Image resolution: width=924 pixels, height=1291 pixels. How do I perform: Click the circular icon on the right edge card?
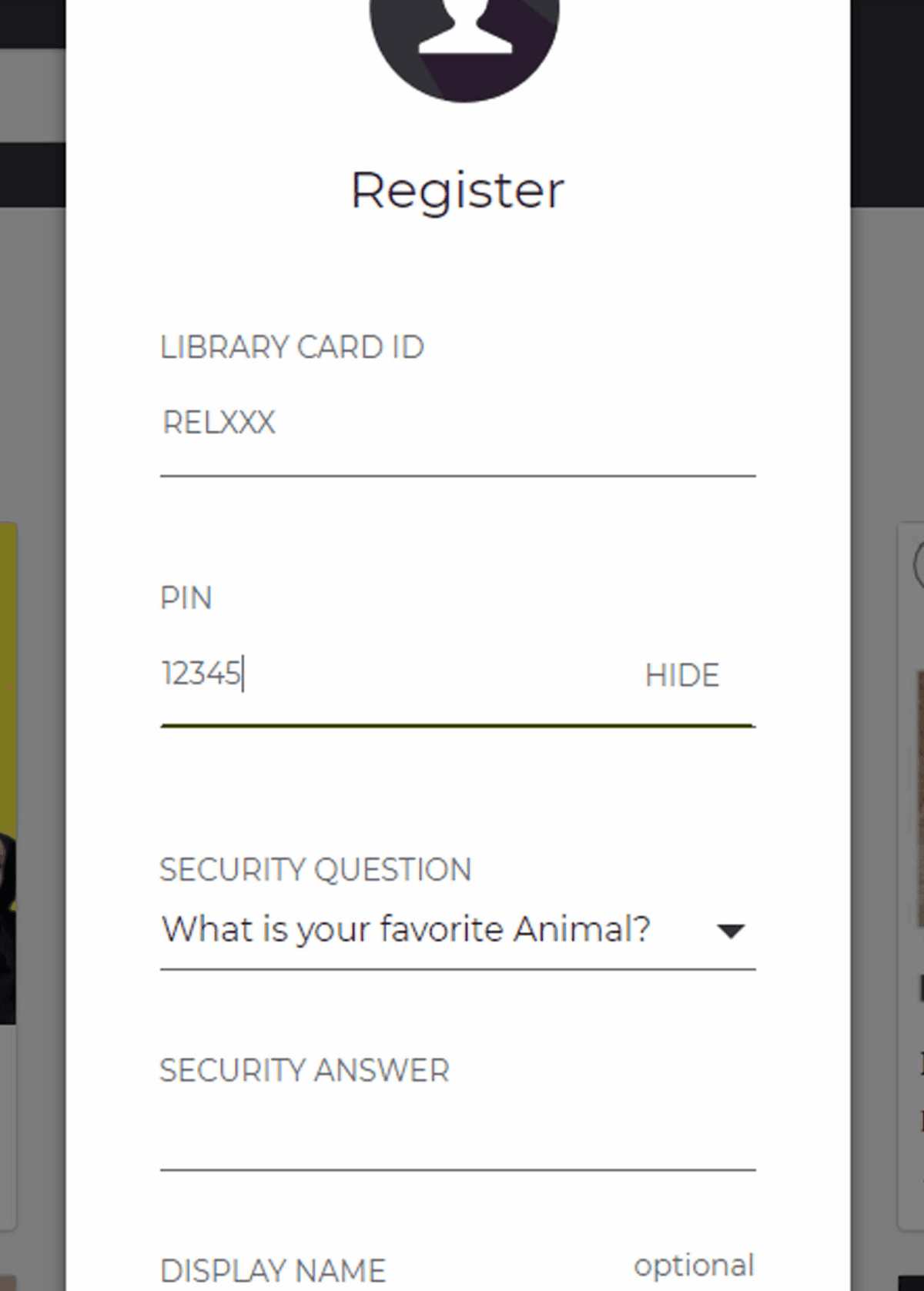coord(919,566)
